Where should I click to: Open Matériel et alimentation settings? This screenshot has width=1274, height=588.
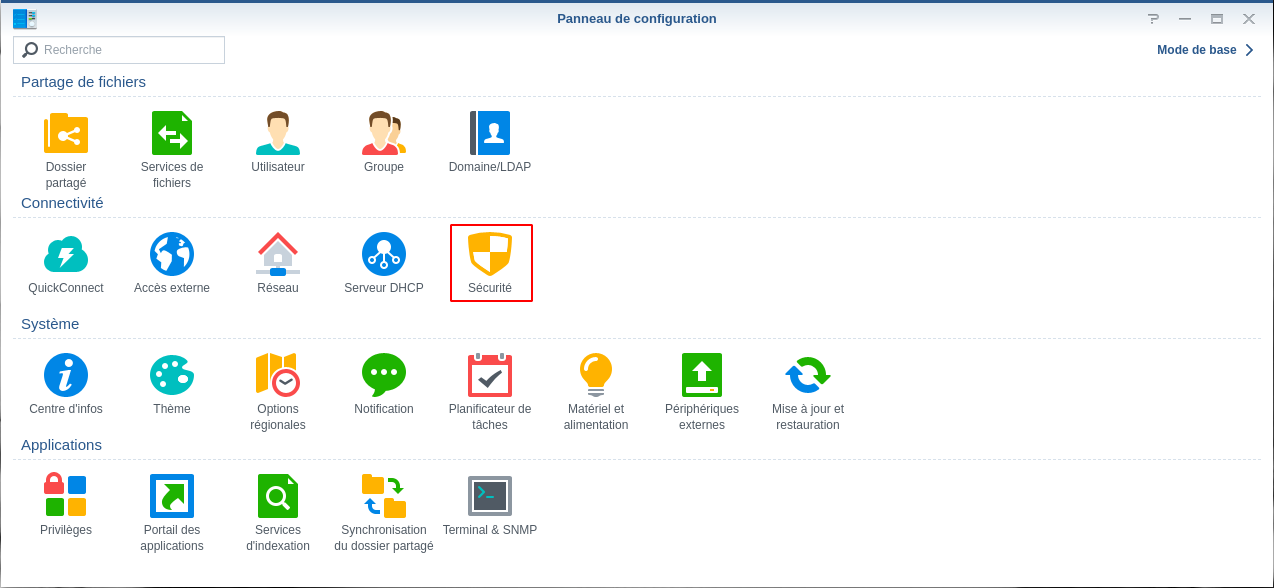pyautogui.click(x=596, y=376)
